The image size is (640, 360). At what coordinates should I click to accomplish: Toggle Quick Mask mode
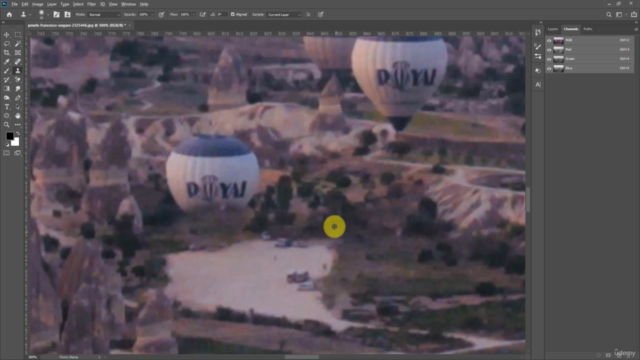7,153
